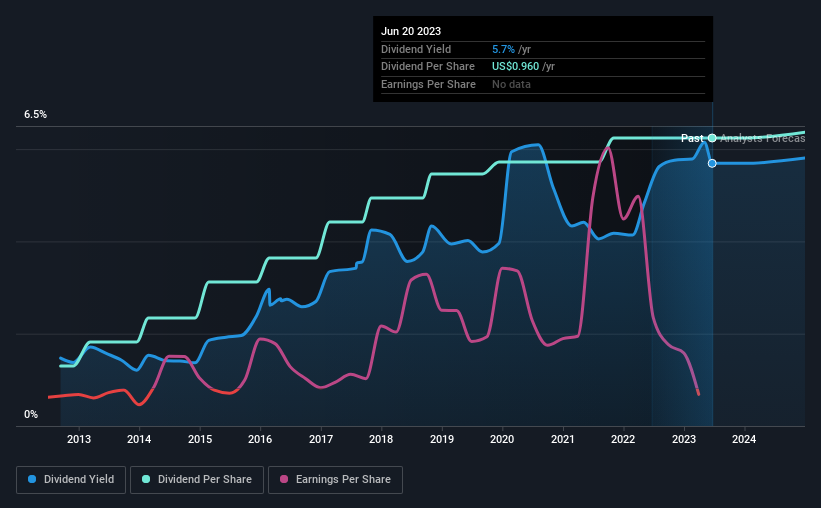Click the 'Analysts Forecast' label
The width and height of the screenshot is (821, 508).
[x=762, y=138]
